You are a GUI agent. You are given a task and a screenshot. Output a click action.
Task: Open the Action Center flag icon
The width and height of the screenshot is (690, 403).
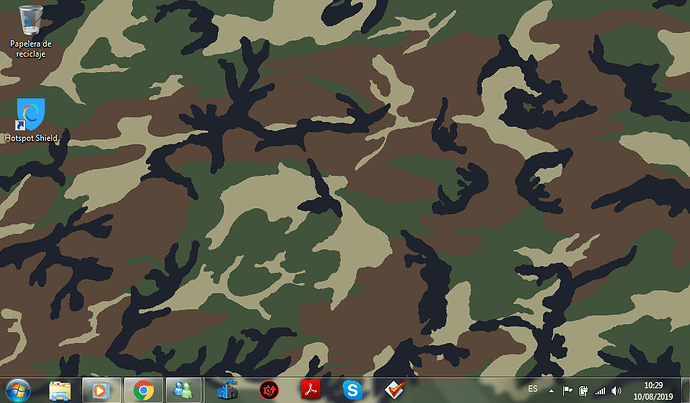point(567,390)
